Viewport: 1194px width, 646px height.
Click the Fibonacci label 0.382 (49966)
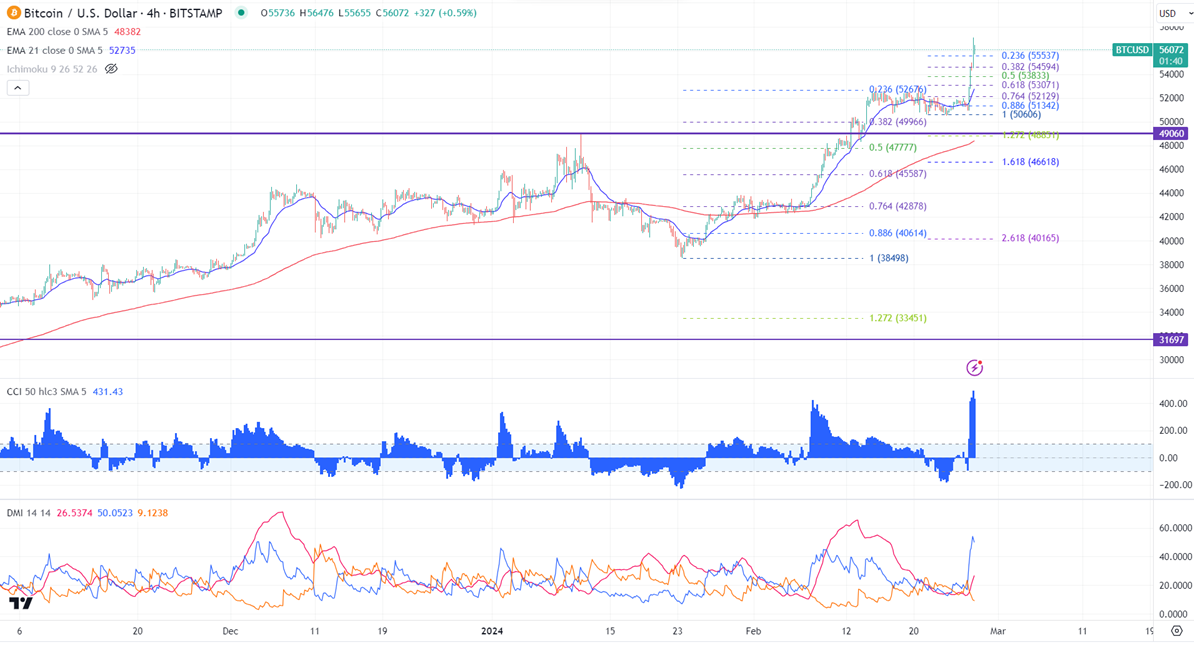pos(898,122)
